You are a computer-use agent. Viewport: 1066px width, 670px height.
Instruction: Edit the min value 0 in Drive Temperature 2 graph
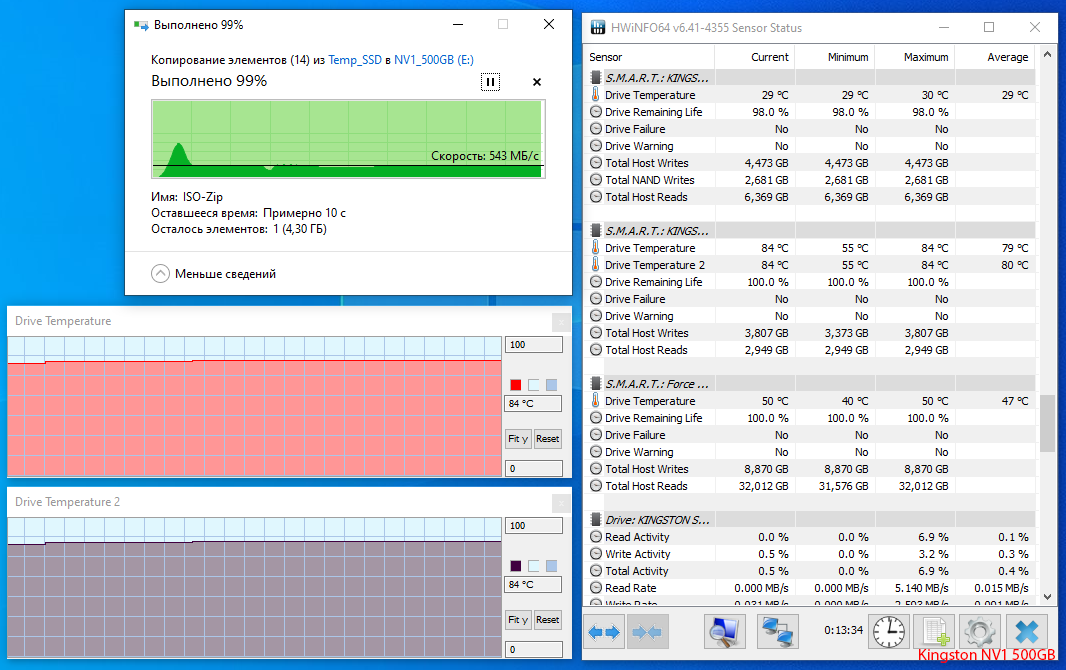pyautogui.click(x=534, y=649)
